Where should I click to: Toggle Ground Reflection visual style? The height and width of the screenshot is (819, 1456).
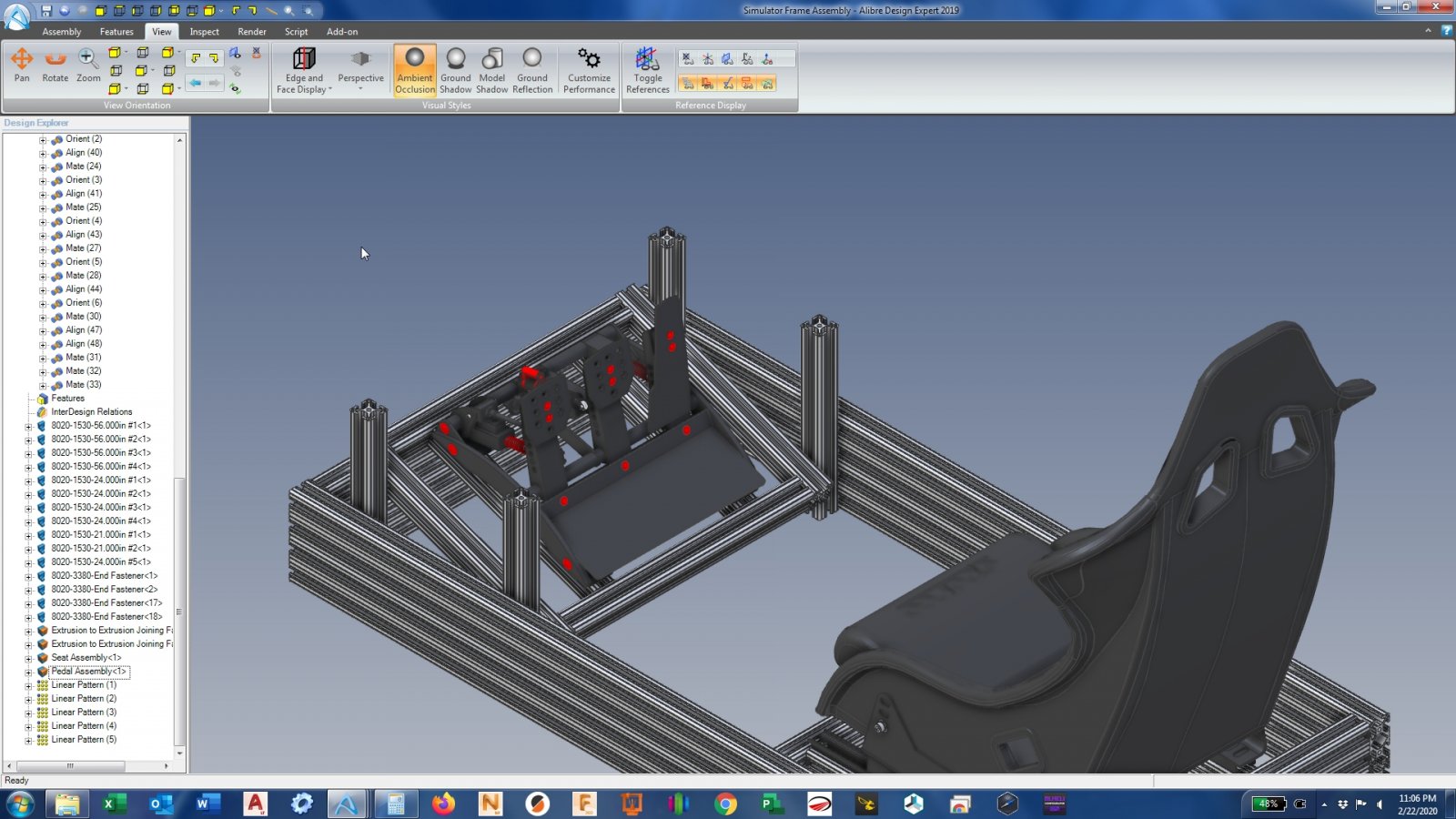[532, 70]
